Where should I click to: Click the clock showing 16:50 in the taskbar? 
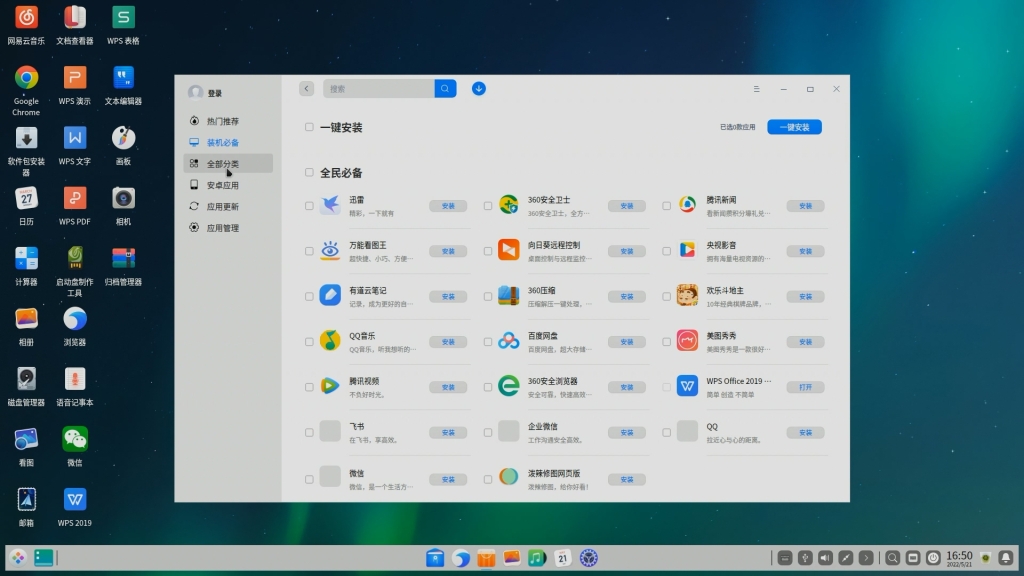[x=959, y=558]
